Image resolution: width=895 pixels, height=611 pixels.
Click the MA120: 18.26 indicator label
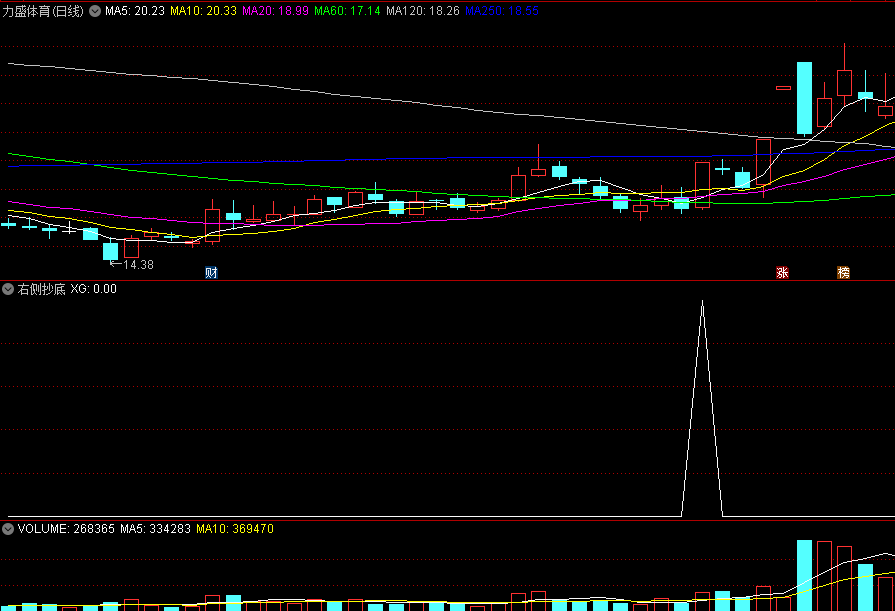[x=422, y=11]
